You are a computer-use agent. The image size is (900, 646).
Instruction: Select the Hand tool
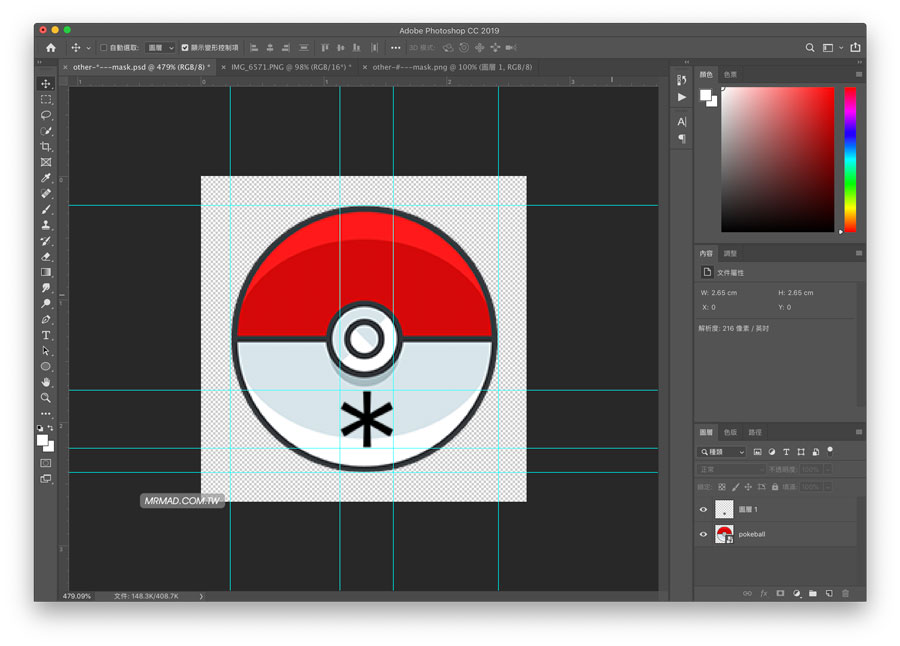(46, 382)
